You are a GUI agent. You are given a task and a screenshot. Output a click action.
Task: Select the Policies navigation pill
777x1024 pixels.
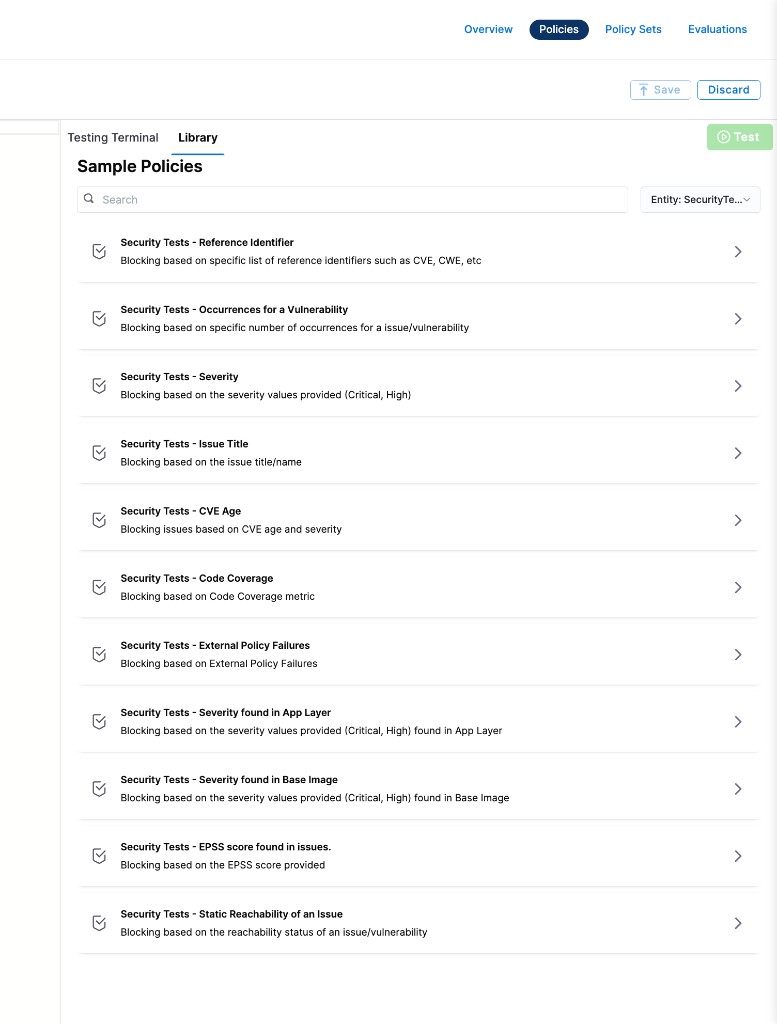click(x=559, y=29)
